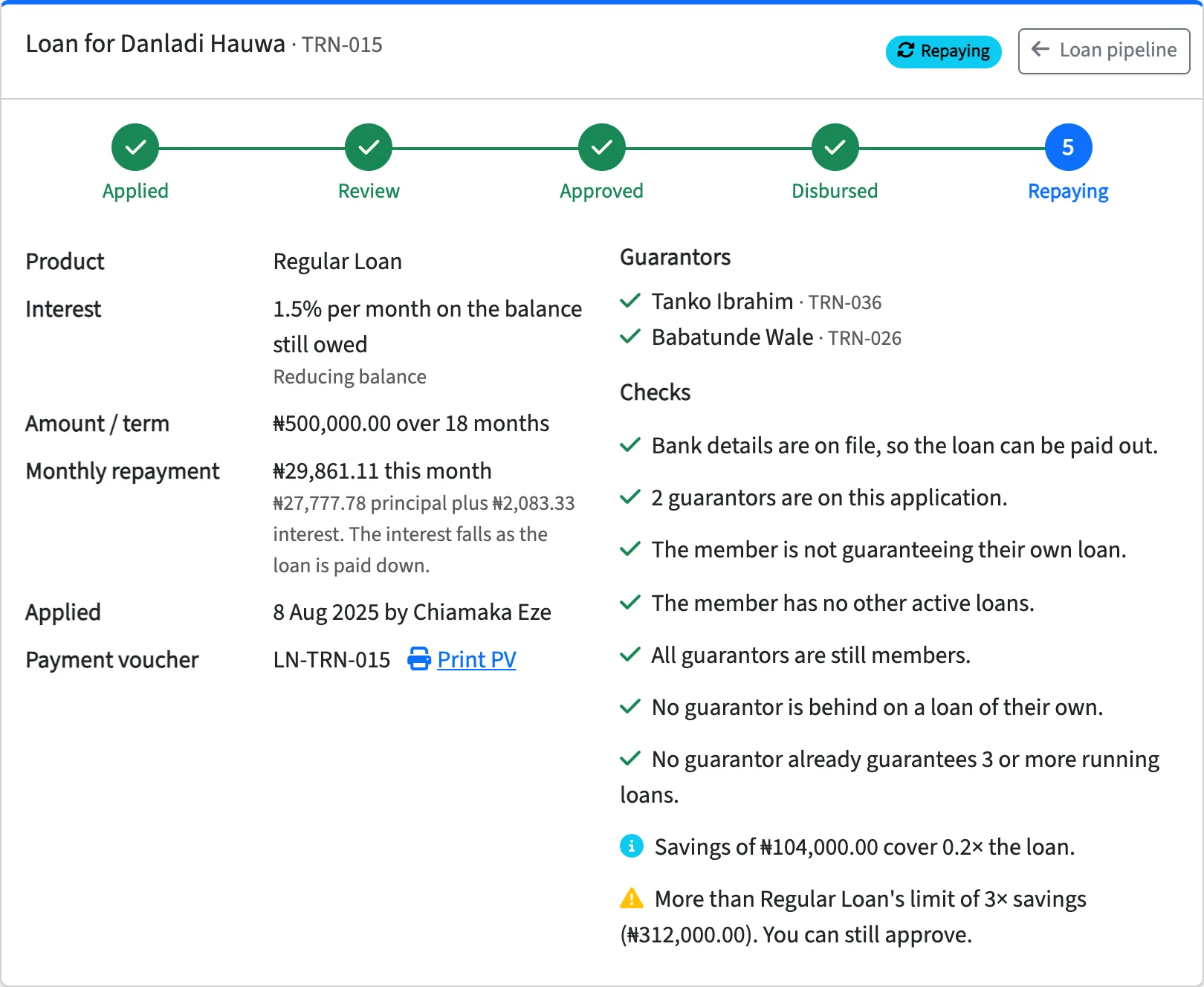Image resolution: width=1204 pixels, height=987 pixels.
Task: Click checkmark next to Tanko Ibrahim
Action: point(630,301)
